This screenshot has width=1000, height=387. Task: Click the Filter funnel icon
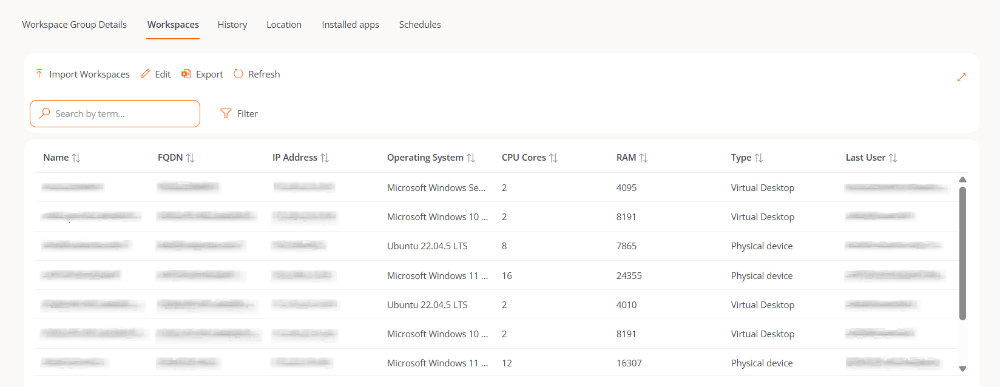tap(225, 113)
